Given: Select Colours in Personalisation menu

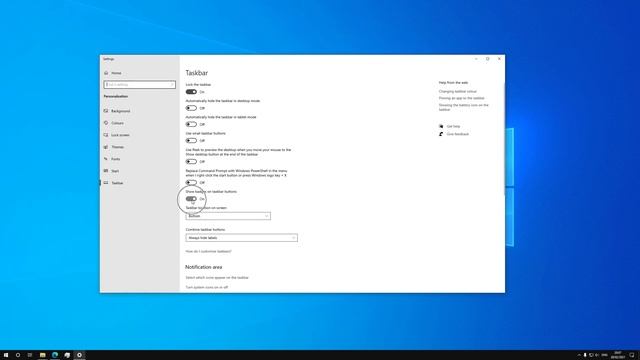Looking at the screenshot, I should pos(117,123).
